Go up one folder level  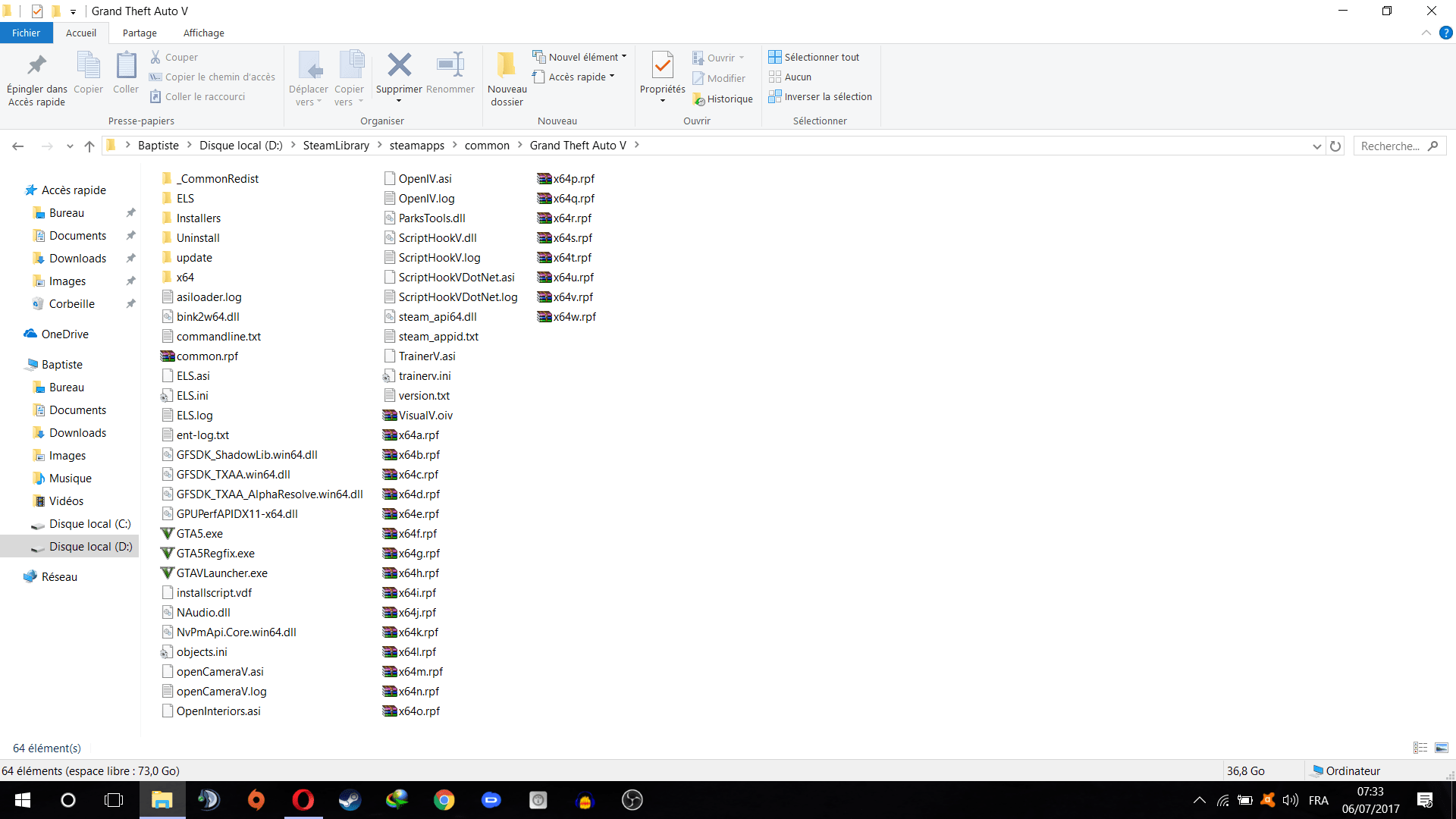click(89, 146)
